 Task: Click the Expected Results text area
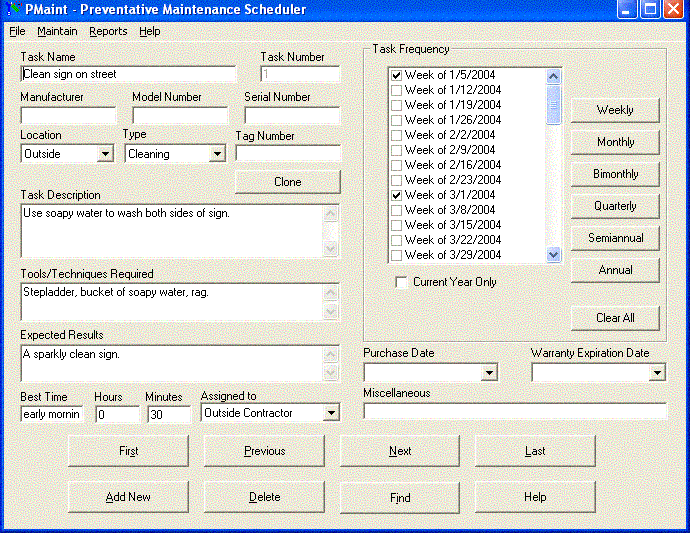click(x=172, y=364)
